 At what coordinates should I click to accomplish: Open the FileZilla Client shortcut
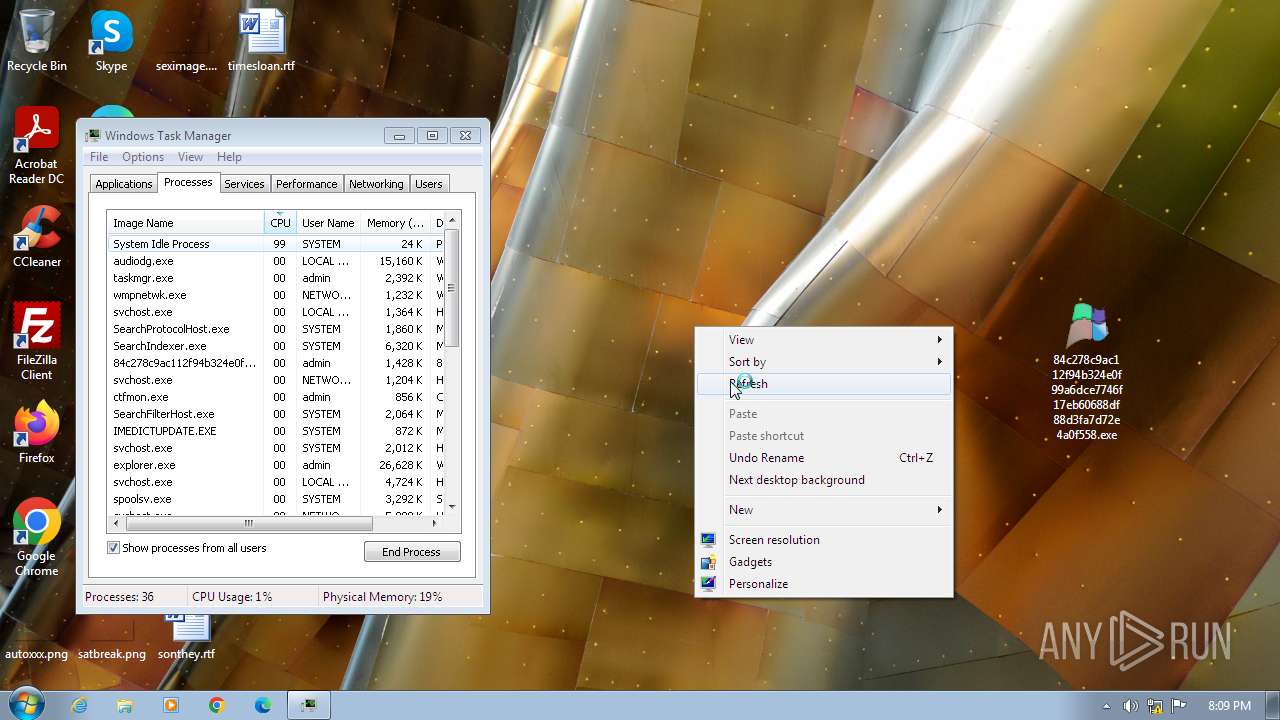click(37, 342)
